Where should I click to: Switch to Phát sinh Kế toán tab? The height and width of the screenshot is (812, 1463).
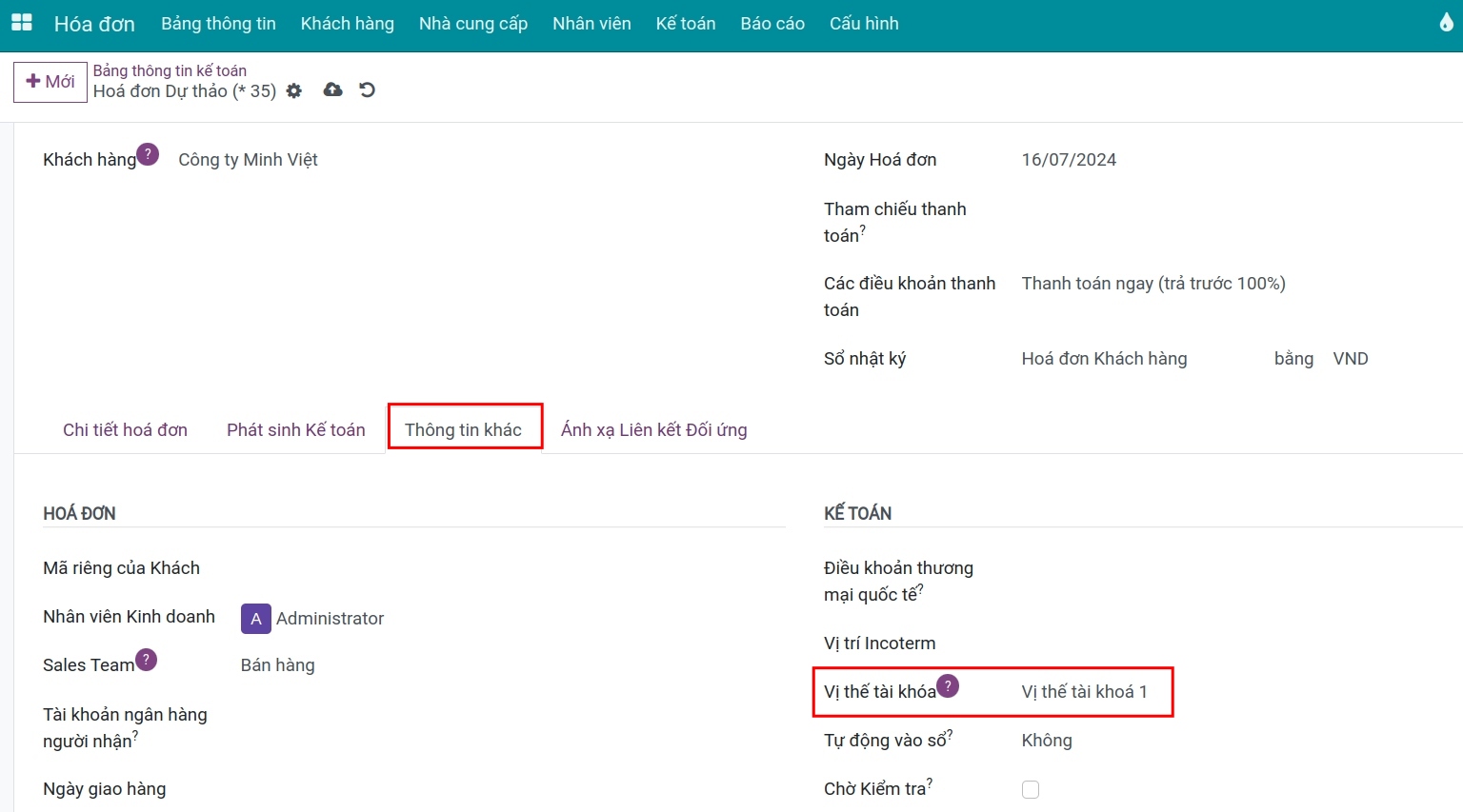tap(296, 430)
